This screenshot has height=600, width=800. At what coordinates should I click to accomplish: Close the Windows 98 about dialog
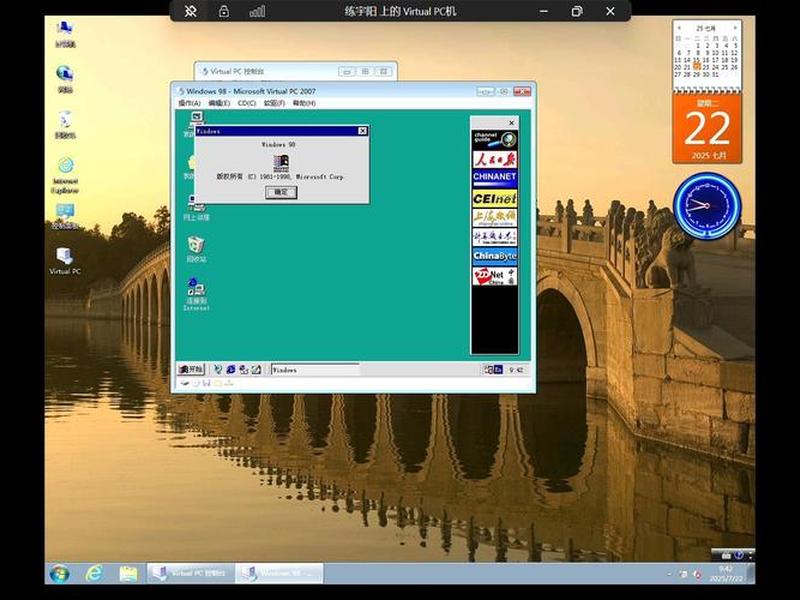[x=362, y=131]
